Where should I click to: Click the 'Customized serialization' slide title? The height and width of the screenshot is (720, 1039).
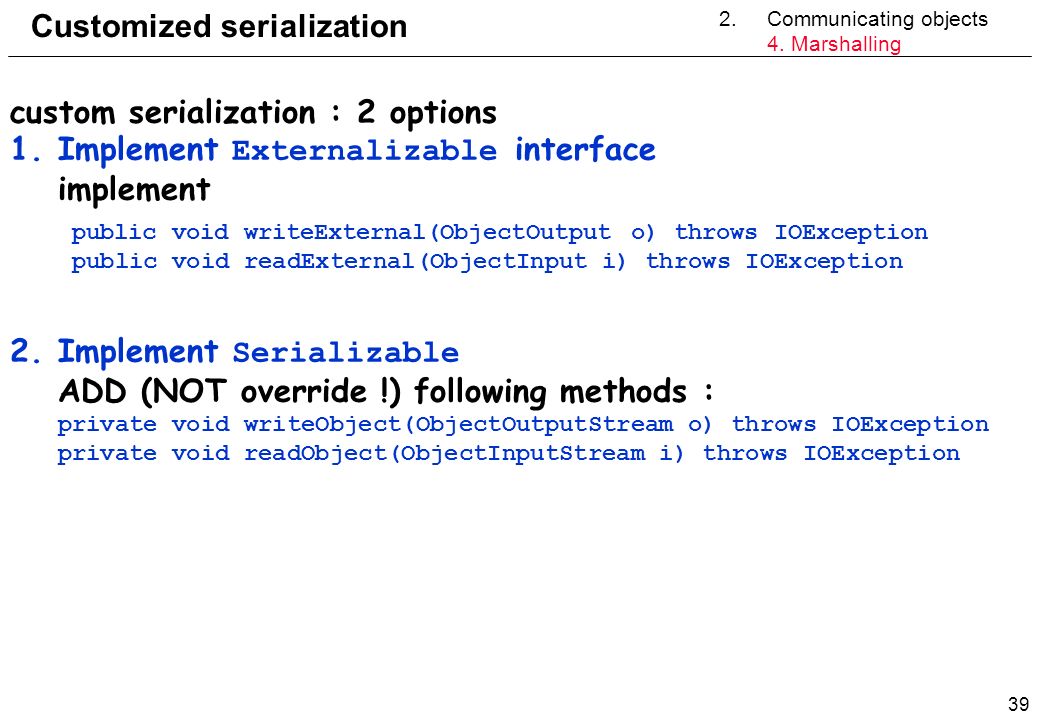pyautogui.click(x=219, y=27)
